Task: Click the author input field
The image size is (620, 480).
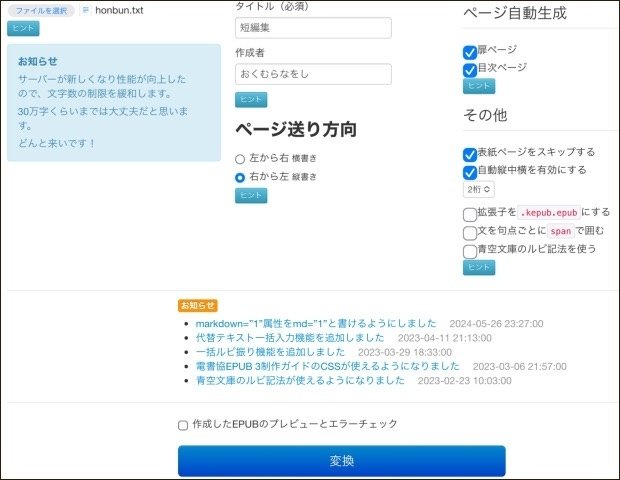Action: click(313, 74)
